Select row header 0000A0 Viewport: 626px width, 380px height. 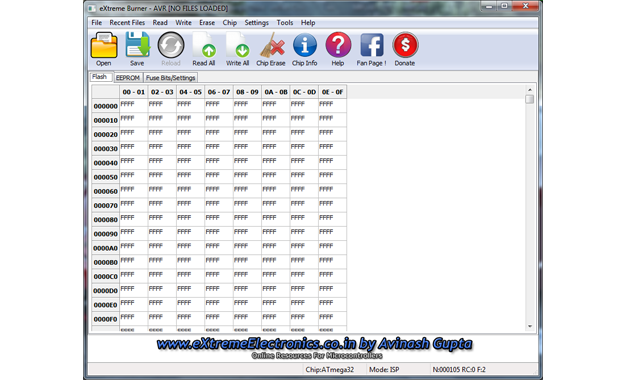coord(105,248)
